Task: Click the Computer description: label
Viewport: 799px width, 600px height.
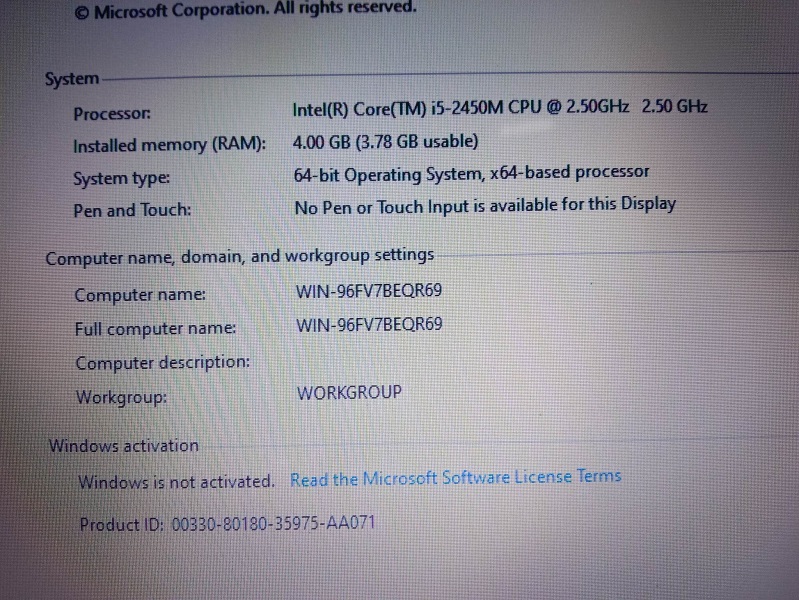Action: coord(163,362)
